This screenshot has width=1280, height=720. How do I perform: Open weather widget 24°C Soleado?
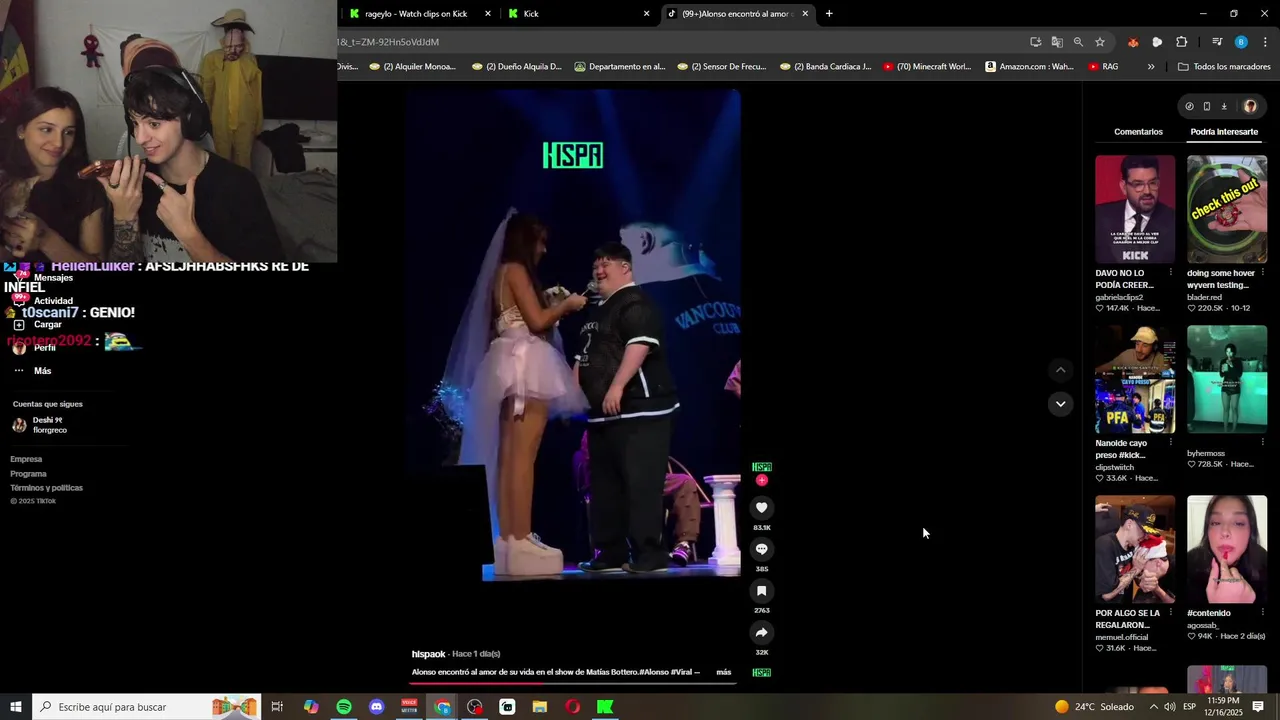click(x=1094, y=707)
